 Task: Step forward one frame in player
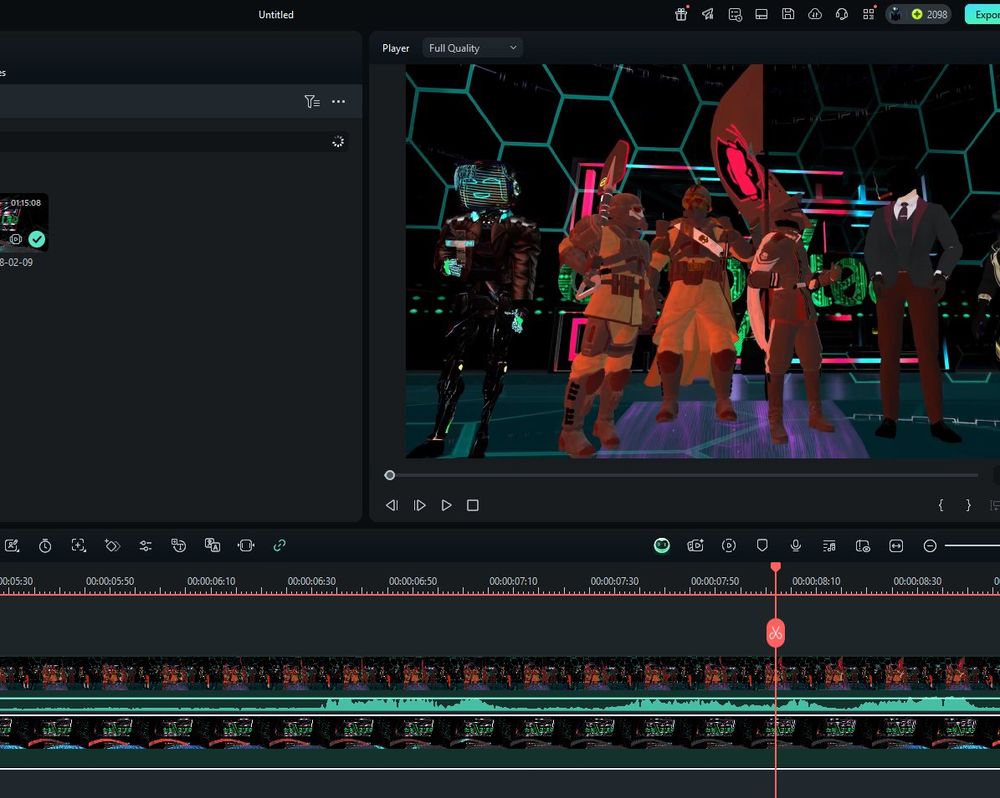tap(419, 505)
